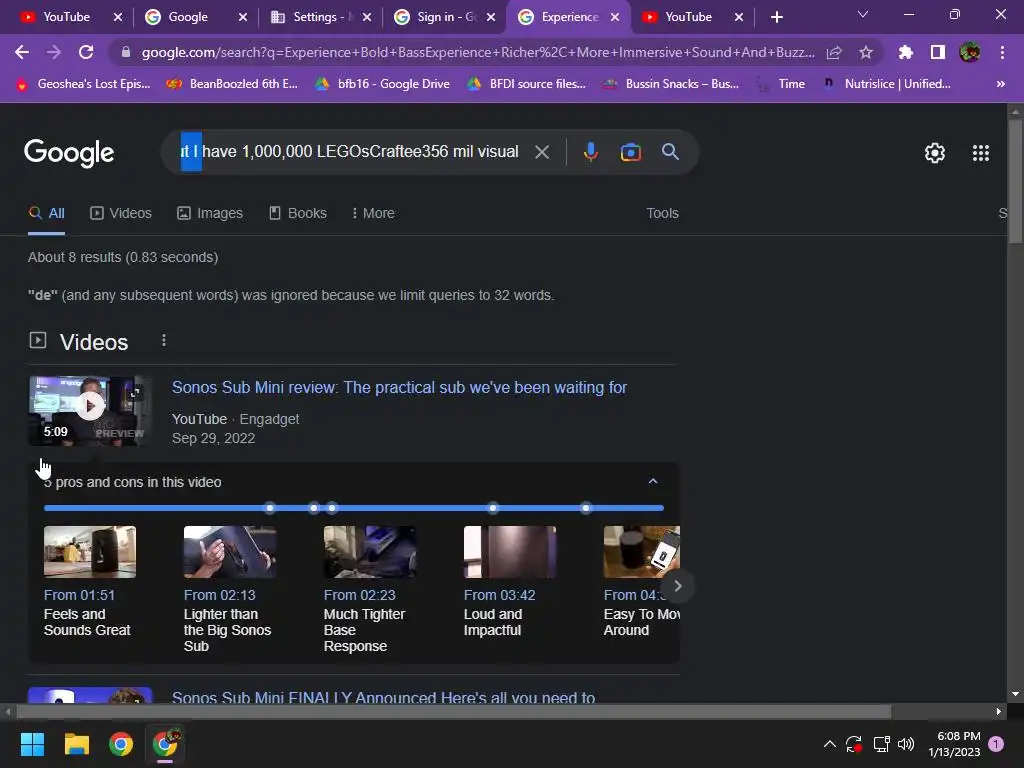This screenshot has width=1024, height=768.
Task: Expand the More search filters menu
Action: point(373,214)
